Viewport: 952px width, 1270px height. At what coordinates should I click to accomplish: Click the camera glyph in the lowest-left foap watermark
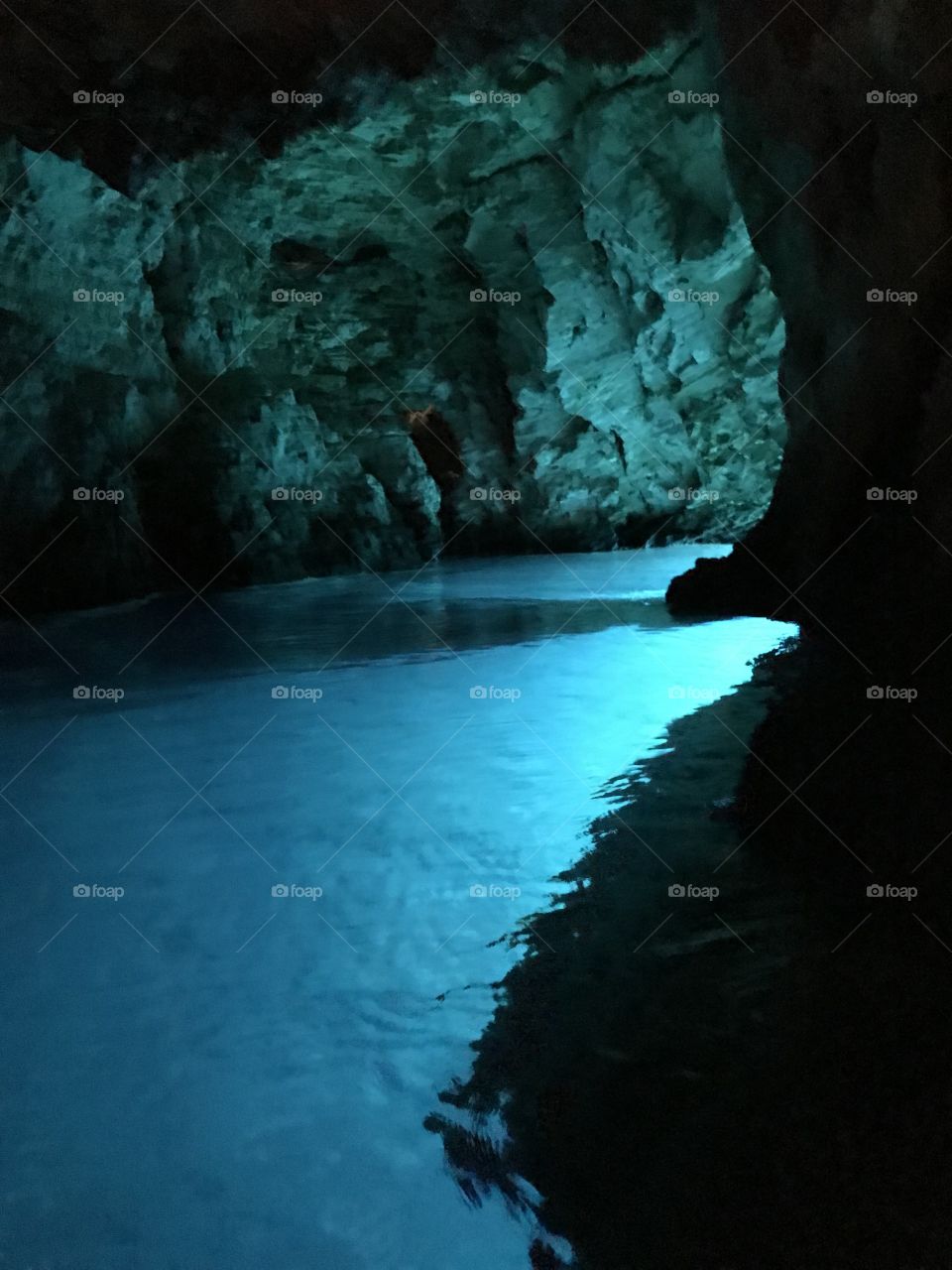pos(79,888)
